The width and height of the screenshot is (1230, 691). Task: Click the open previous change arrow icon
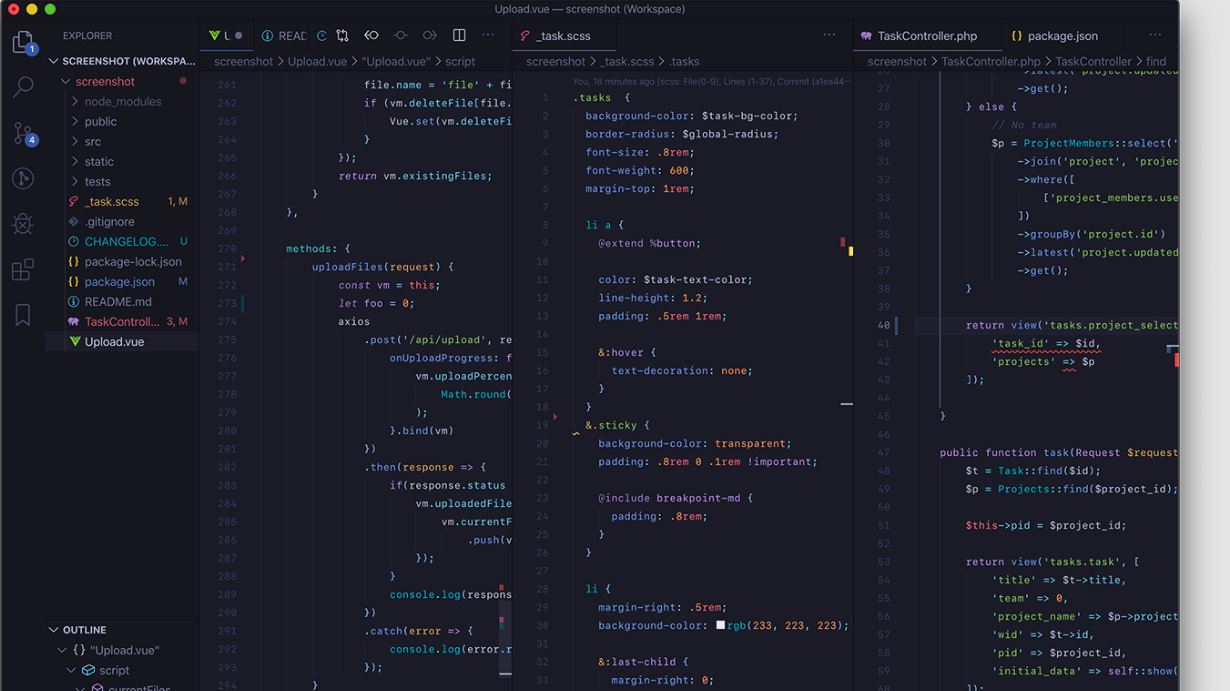point(371,36)
